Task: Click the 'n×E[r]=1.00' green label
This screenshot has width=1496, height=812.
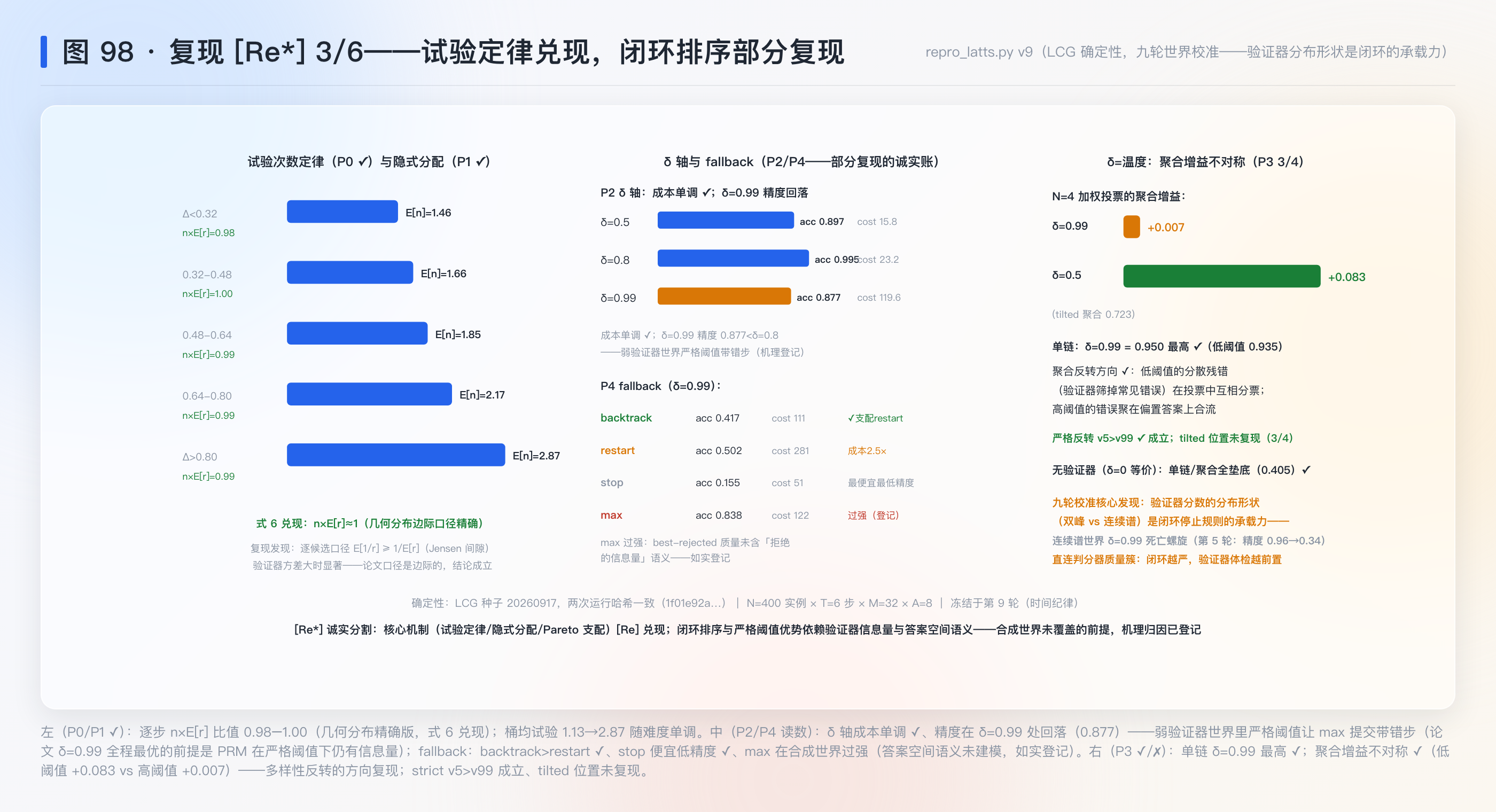Action: coord(207,294)
